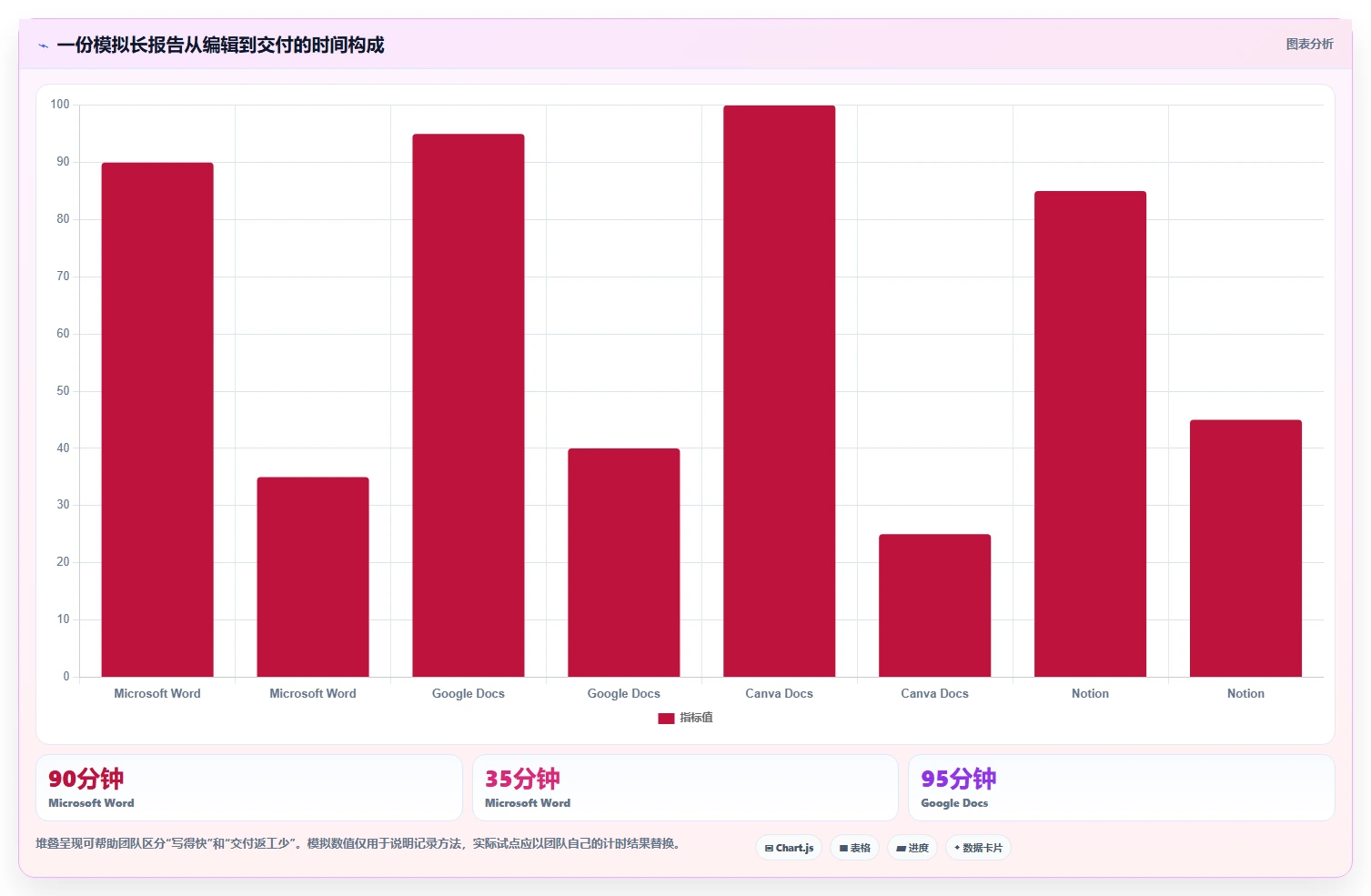Viewport: 1371px width, 896px height.
Task: Click the y-axis tick label 100
Action: pyautogui.click(x=60, y=105)
